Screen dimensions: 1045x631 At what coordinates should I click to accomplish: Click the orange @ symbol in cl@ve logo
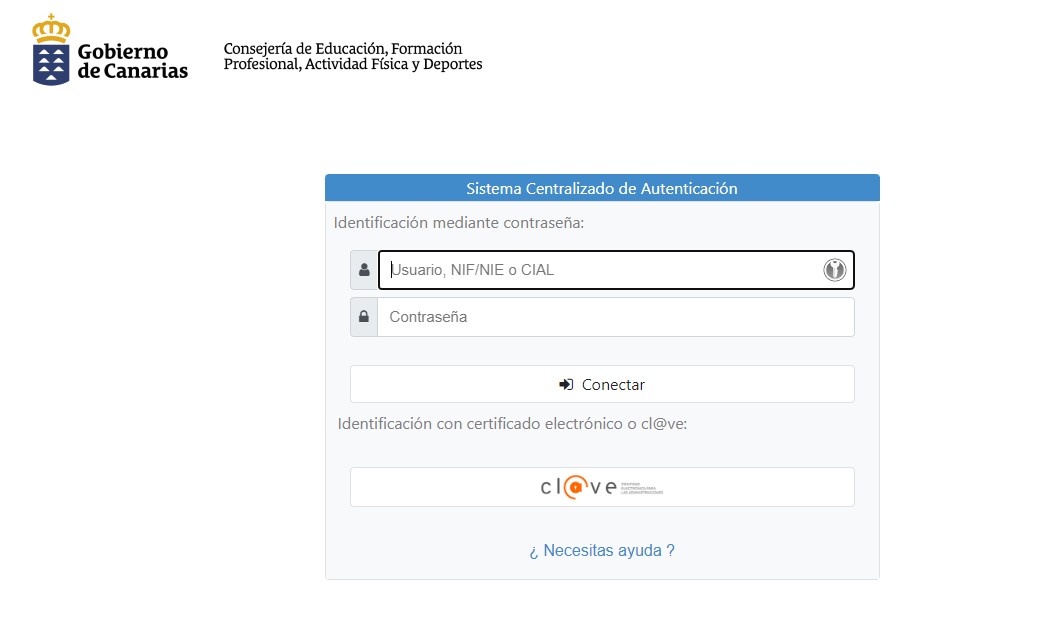click(576, 488)
